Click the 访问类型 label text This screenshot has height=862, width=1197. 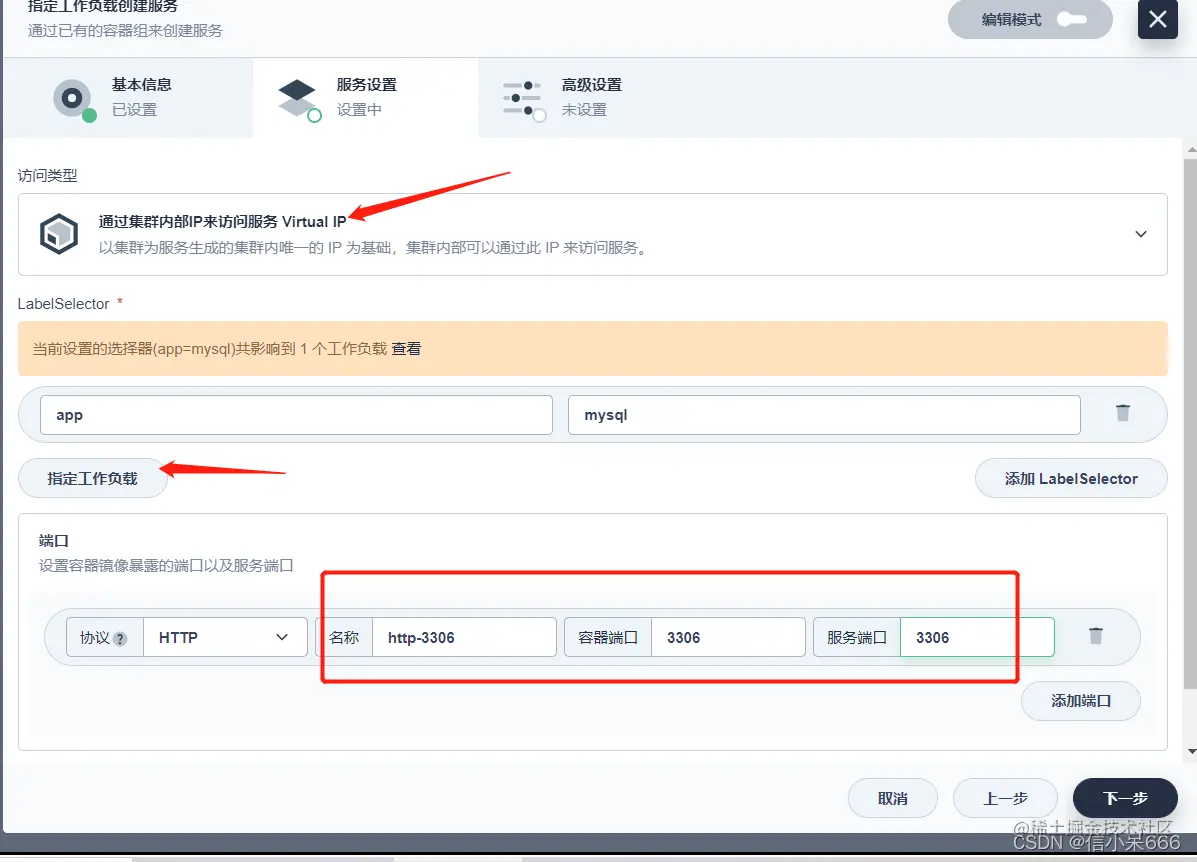click(47, 176)
